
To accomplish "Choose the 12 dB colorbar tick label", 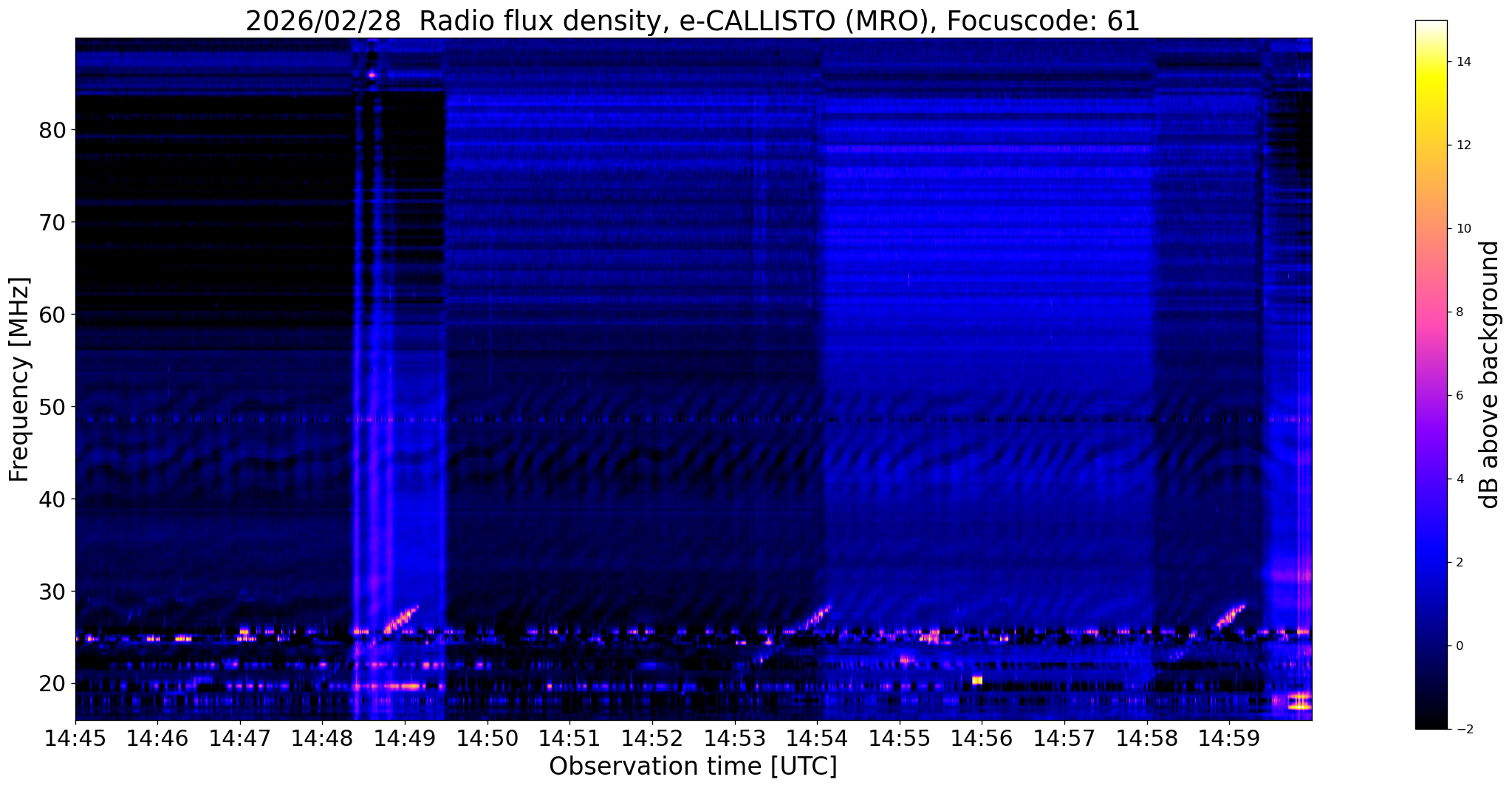I will 1465,145.
